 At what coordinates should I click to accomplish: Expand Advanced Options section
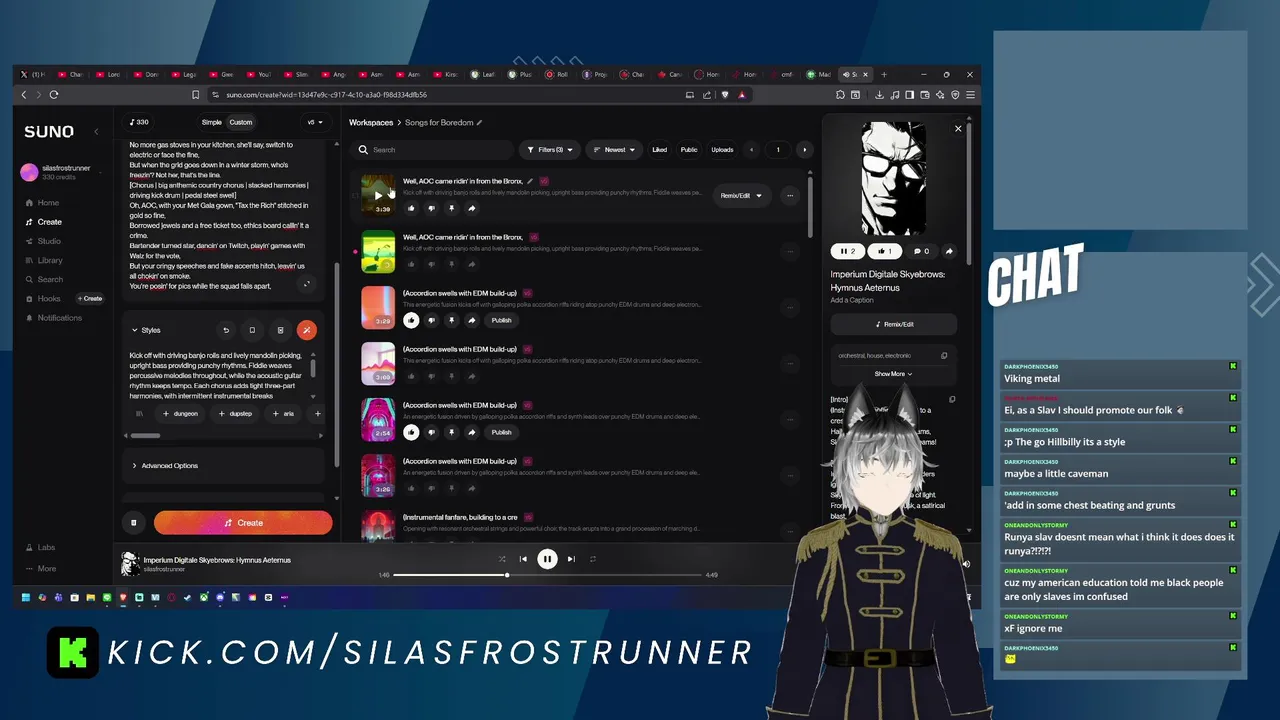[x=164, y=465]
